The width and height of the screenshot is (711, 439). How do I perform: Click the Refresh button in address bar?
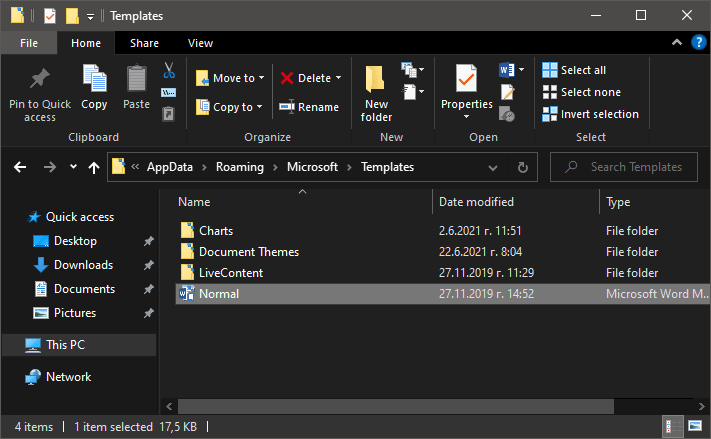[x=522, y=167]
